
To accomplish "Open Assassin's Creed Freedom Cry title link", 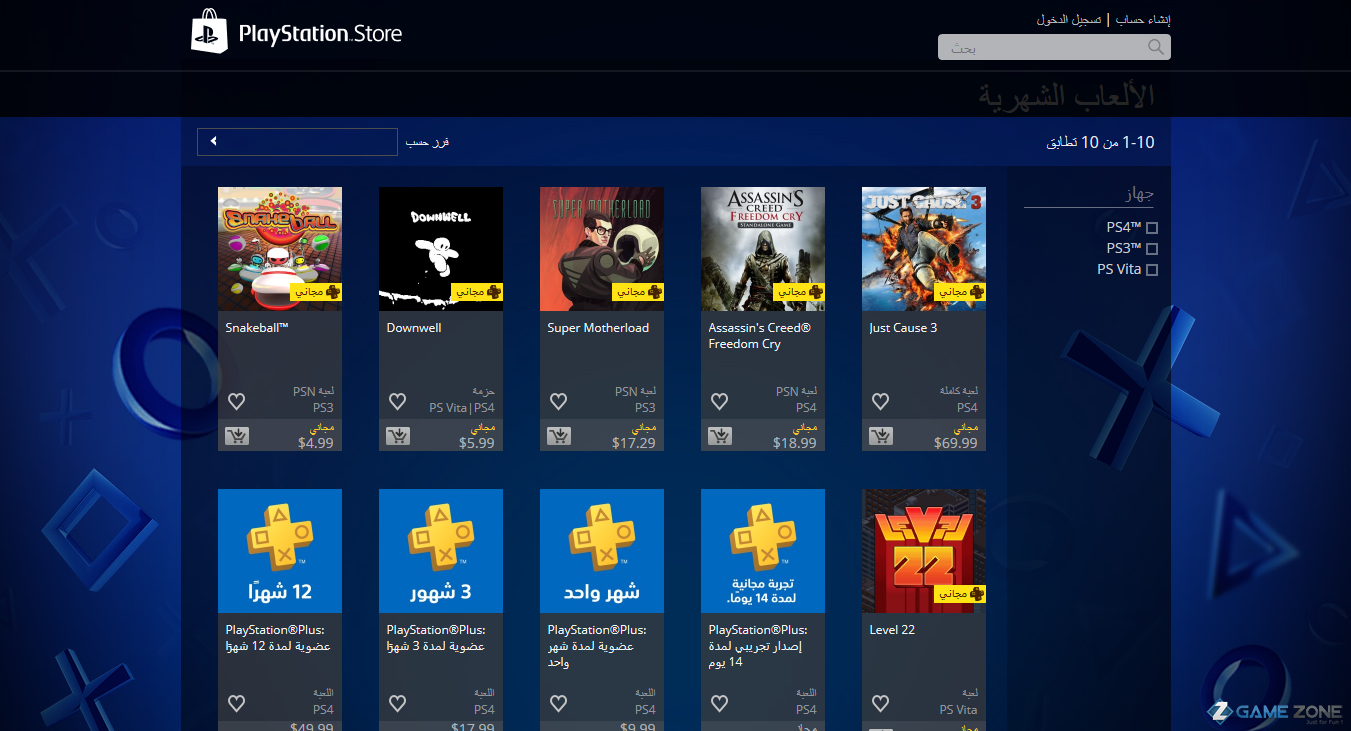I will pos(759,336).
